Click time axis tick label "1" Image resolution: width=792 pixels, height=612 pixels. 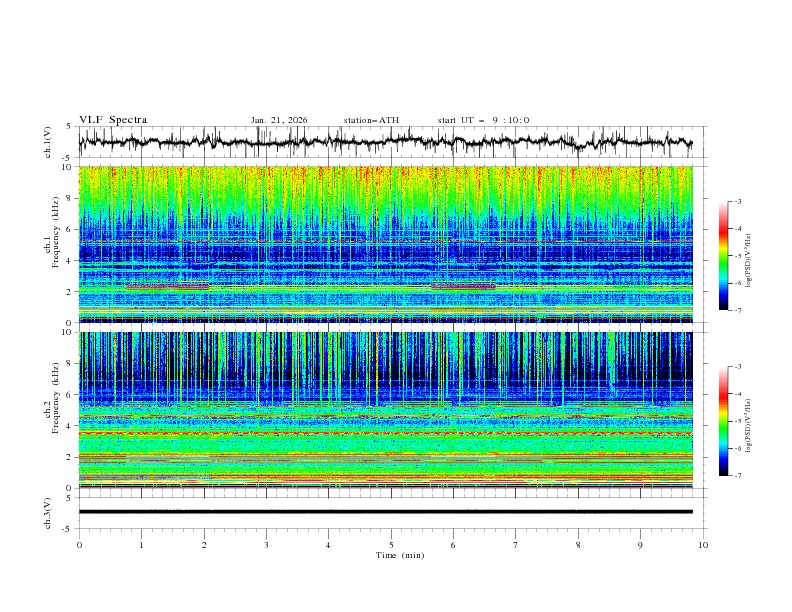point(141,545)
